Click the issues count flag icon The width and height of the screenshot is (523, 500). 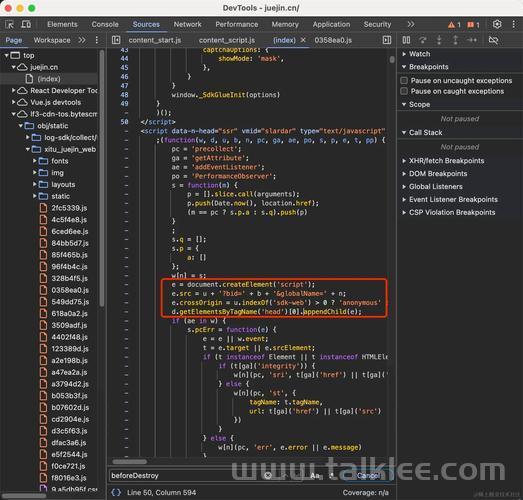pos(471,25)
